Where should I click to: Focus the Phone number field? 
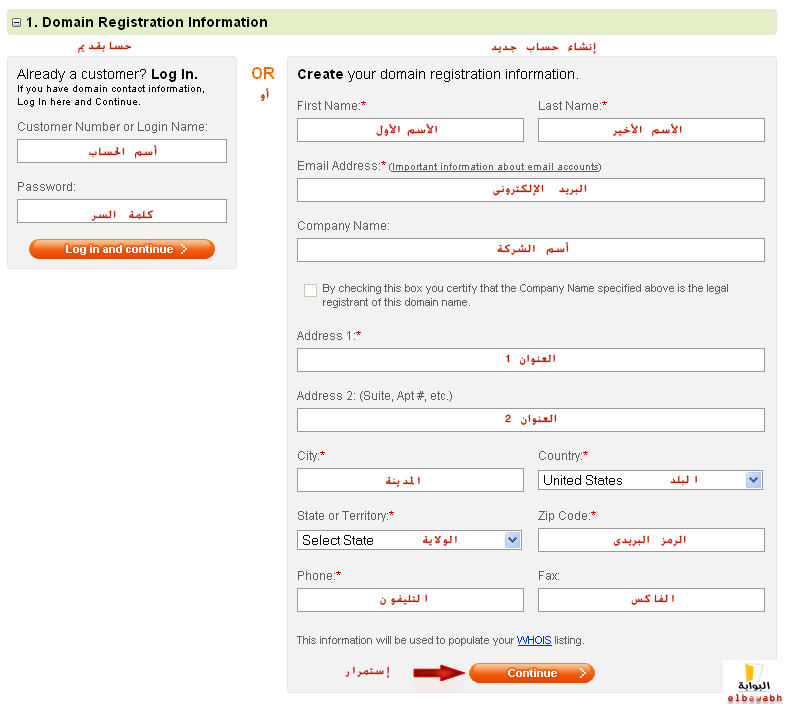410,600
